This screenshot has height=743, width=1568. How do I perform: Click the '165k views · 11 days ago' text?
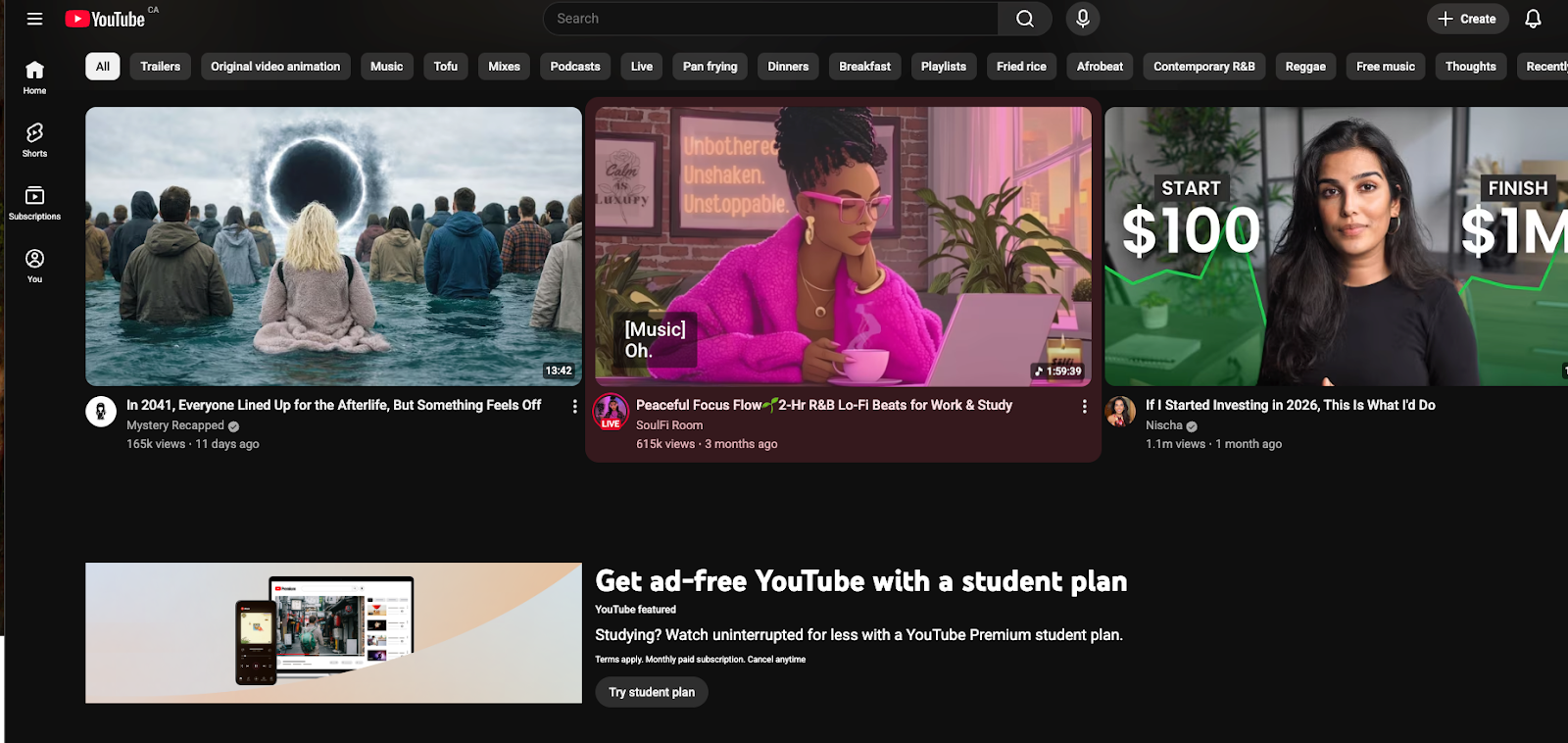point(193,444)
